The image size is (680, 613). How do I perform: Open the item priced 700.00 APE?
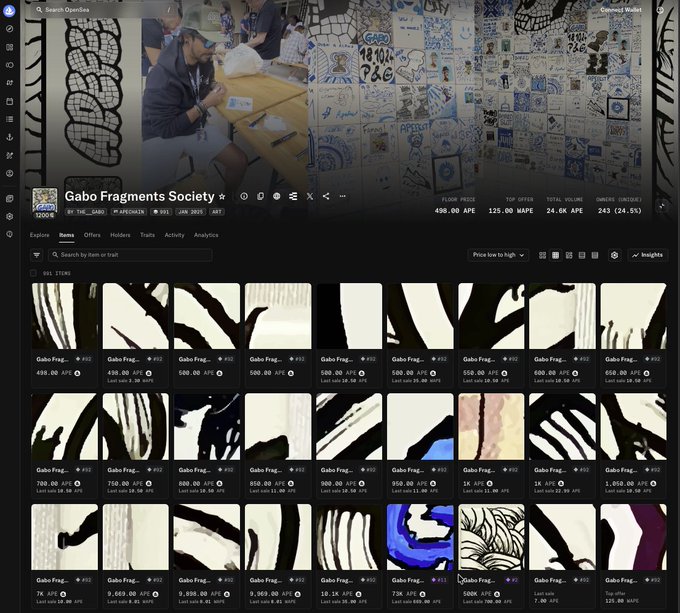click(65, 444)
